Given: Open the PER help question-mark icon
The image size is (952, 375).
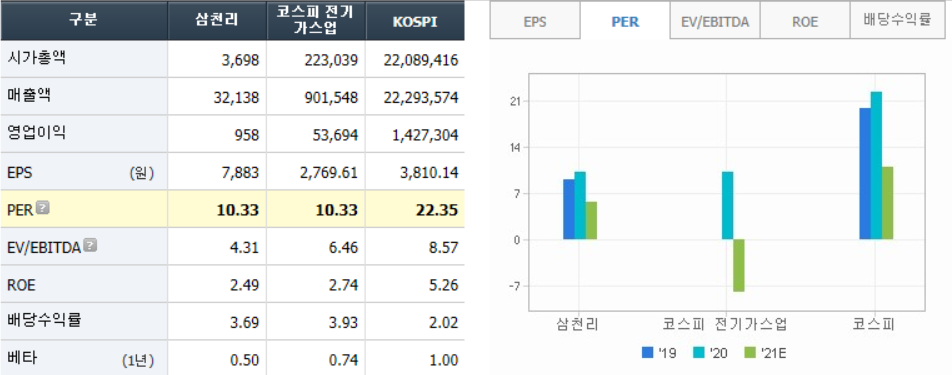Looking at the screenshot, I should pos(42,208).
